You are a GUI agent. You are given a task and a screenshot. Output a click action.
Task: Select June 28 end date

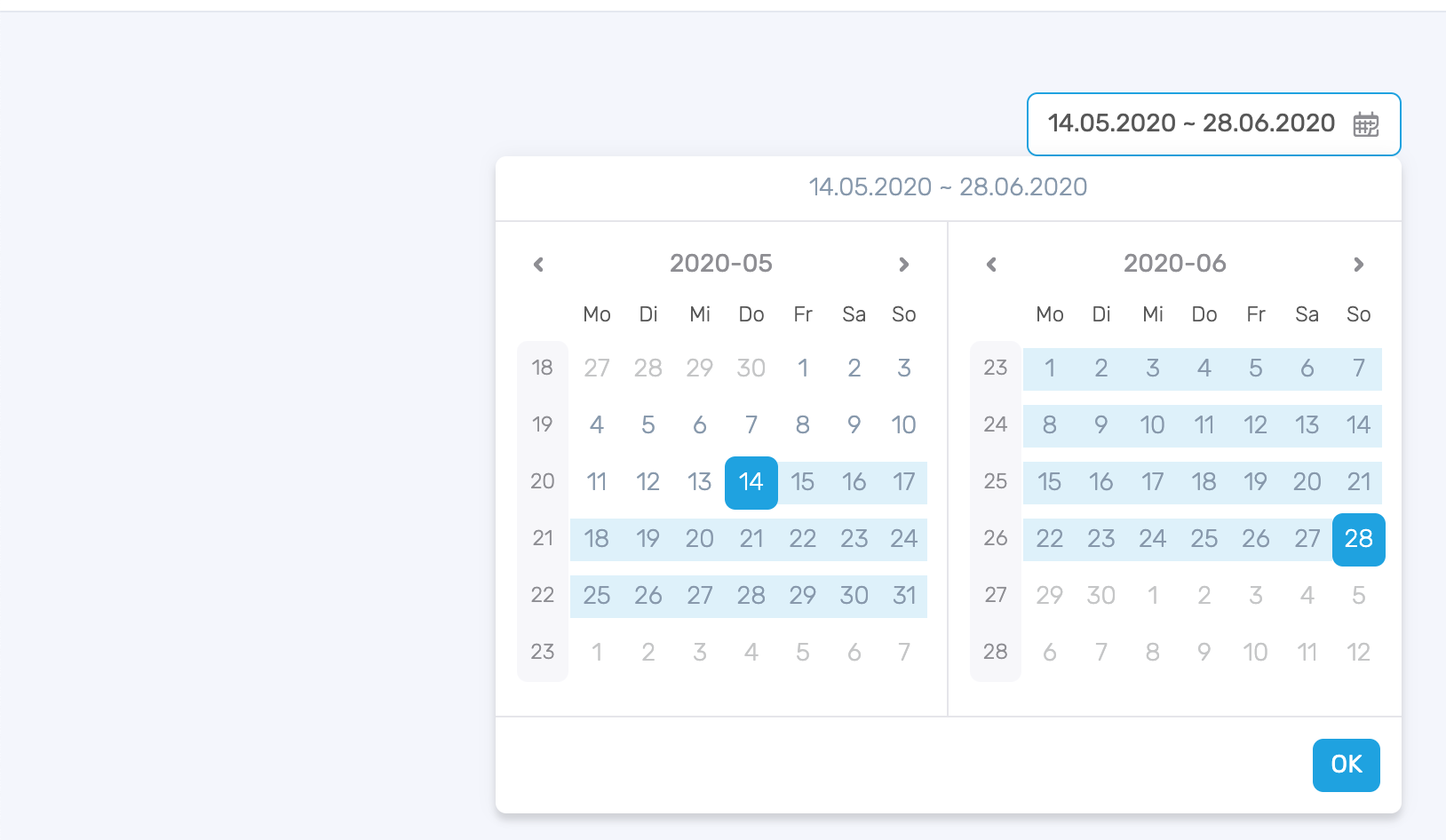pos(1359,539)
